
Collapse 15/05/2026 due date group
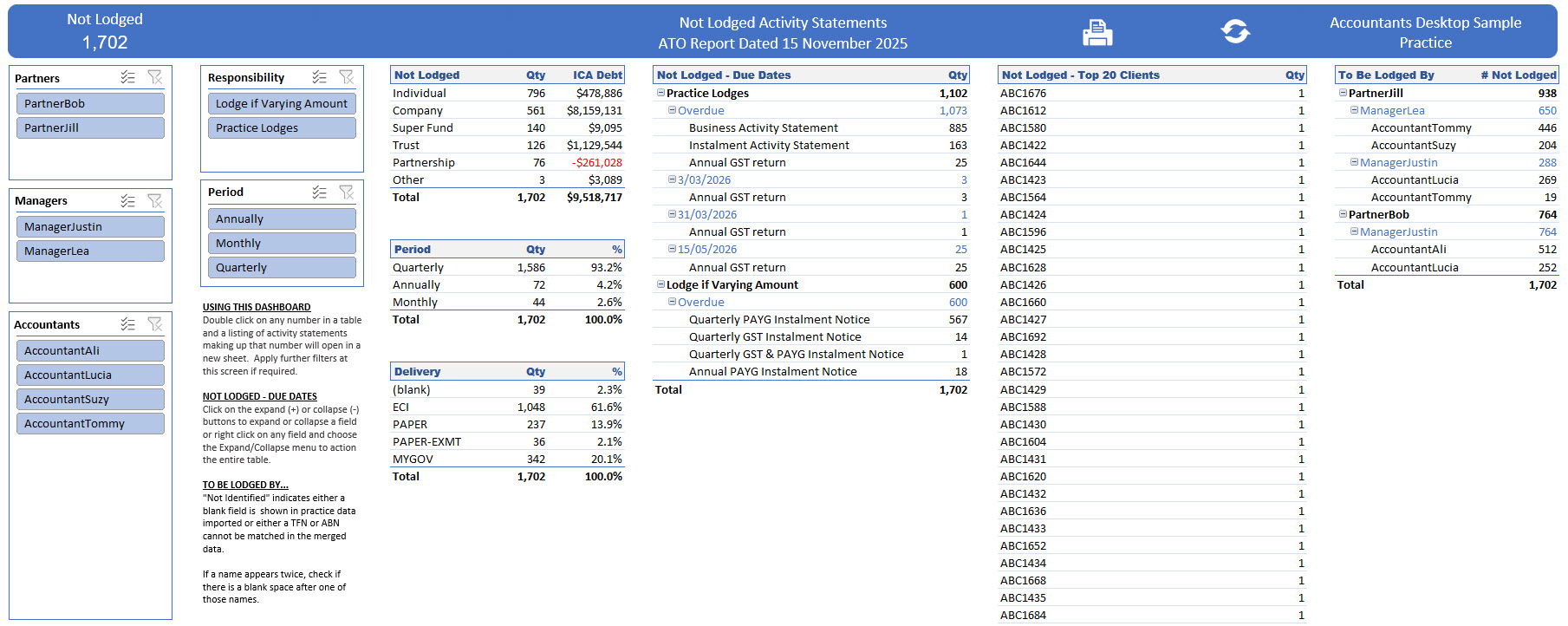[672, 249]
